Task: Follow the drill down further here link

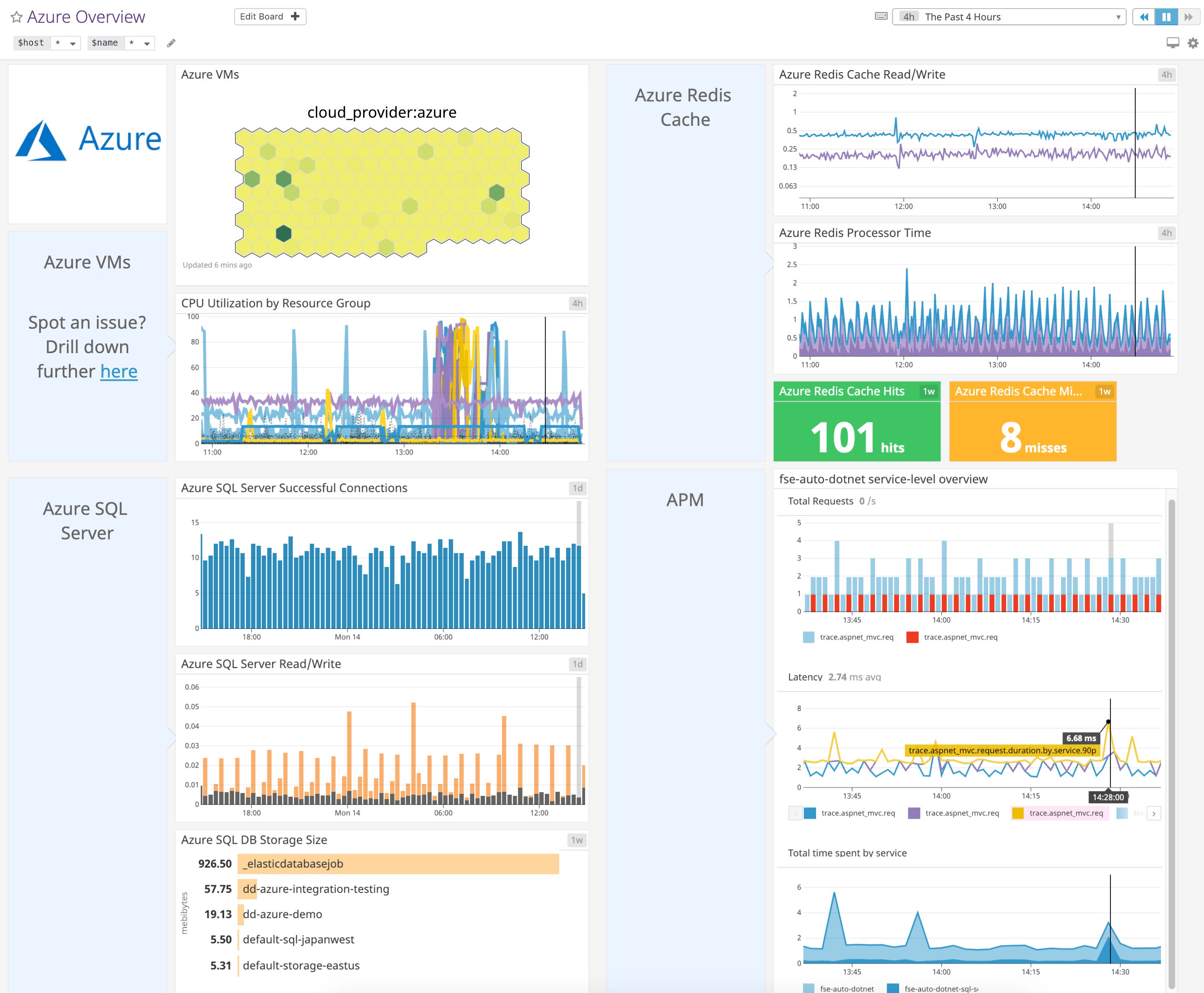Action: coord(118,371)
